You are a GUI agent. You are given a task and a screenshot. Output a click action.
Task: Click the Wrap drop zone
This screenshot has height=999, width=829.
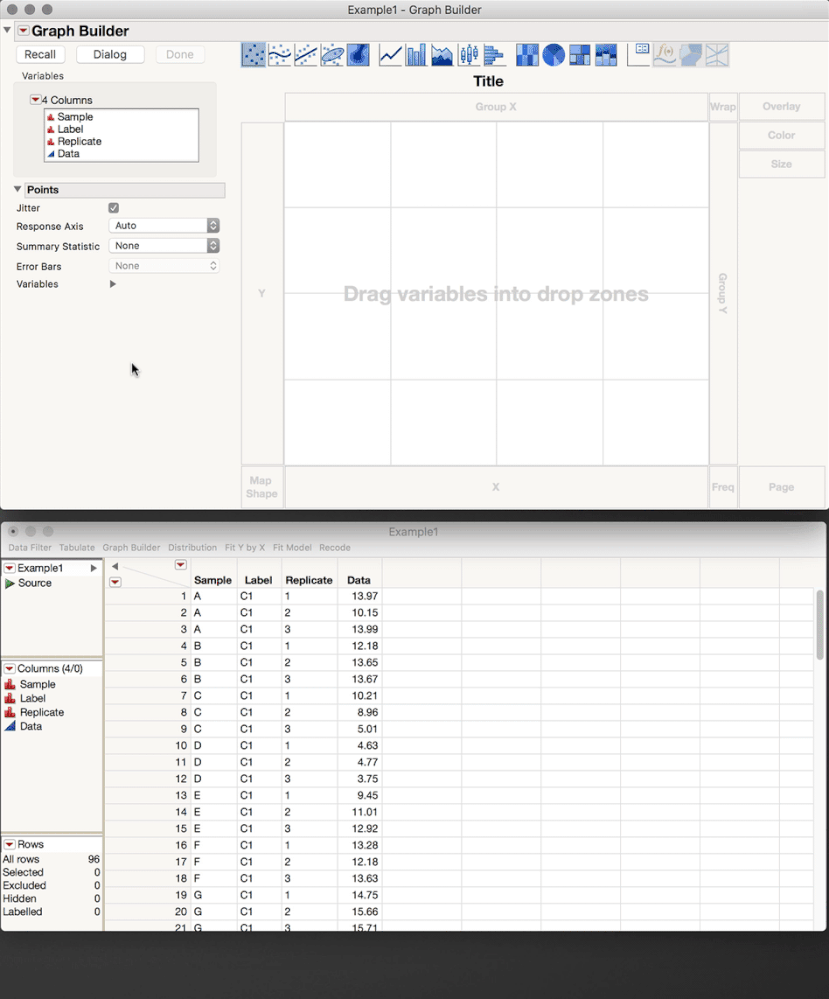click(723, 107)
